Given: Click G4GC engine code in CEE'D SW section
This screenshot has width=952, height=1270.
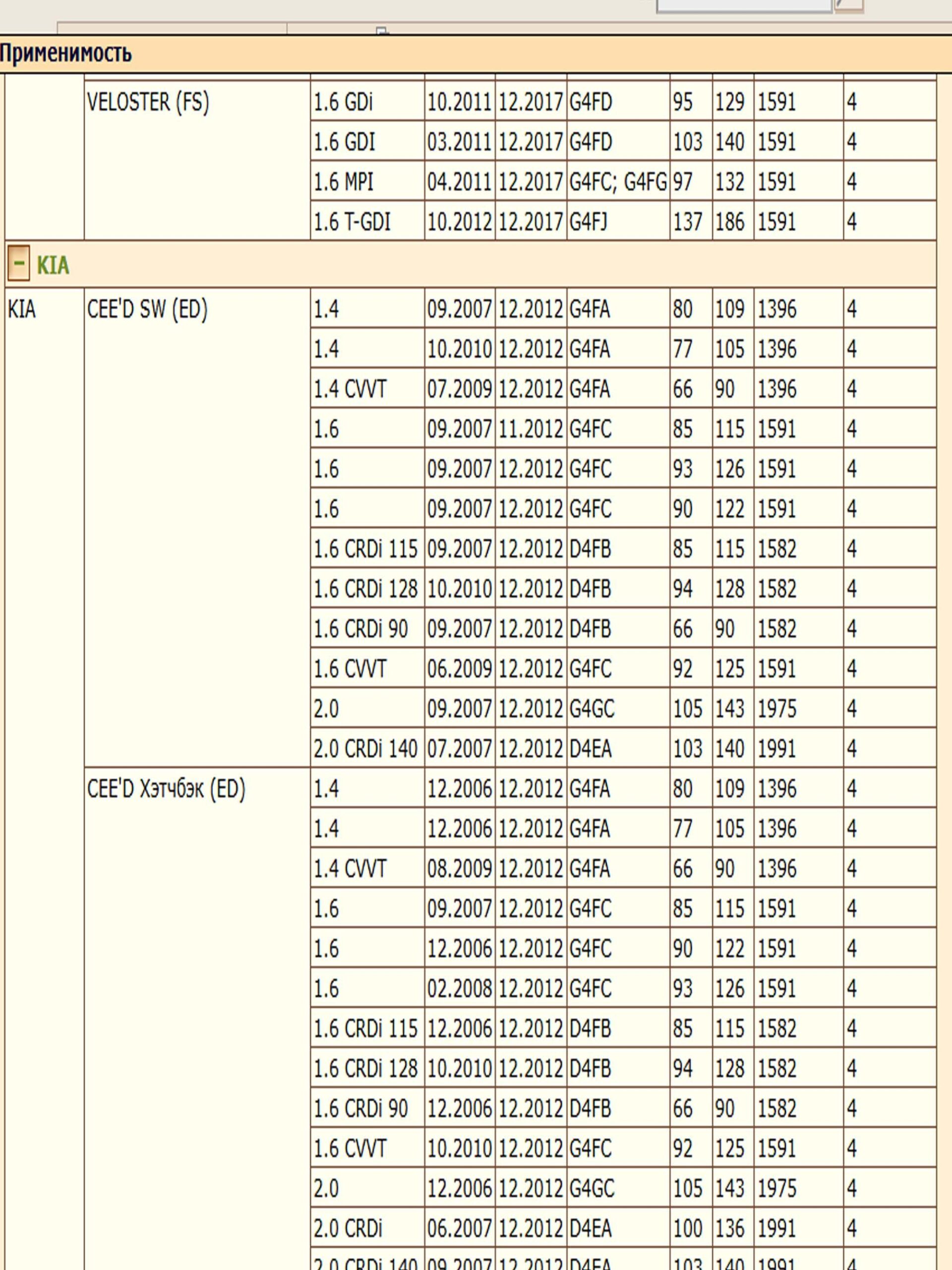Looking at the screenshot, I should point(592,708).
